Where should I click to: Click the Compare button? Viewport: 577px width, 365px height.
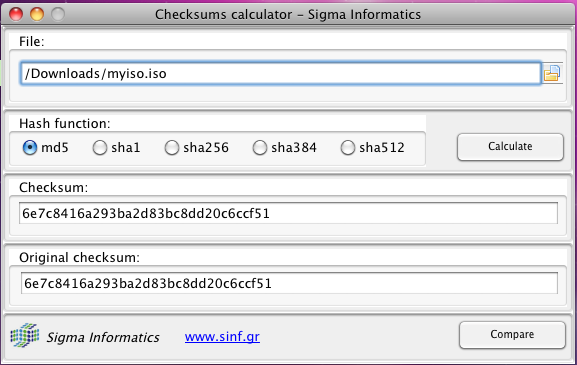512,334
